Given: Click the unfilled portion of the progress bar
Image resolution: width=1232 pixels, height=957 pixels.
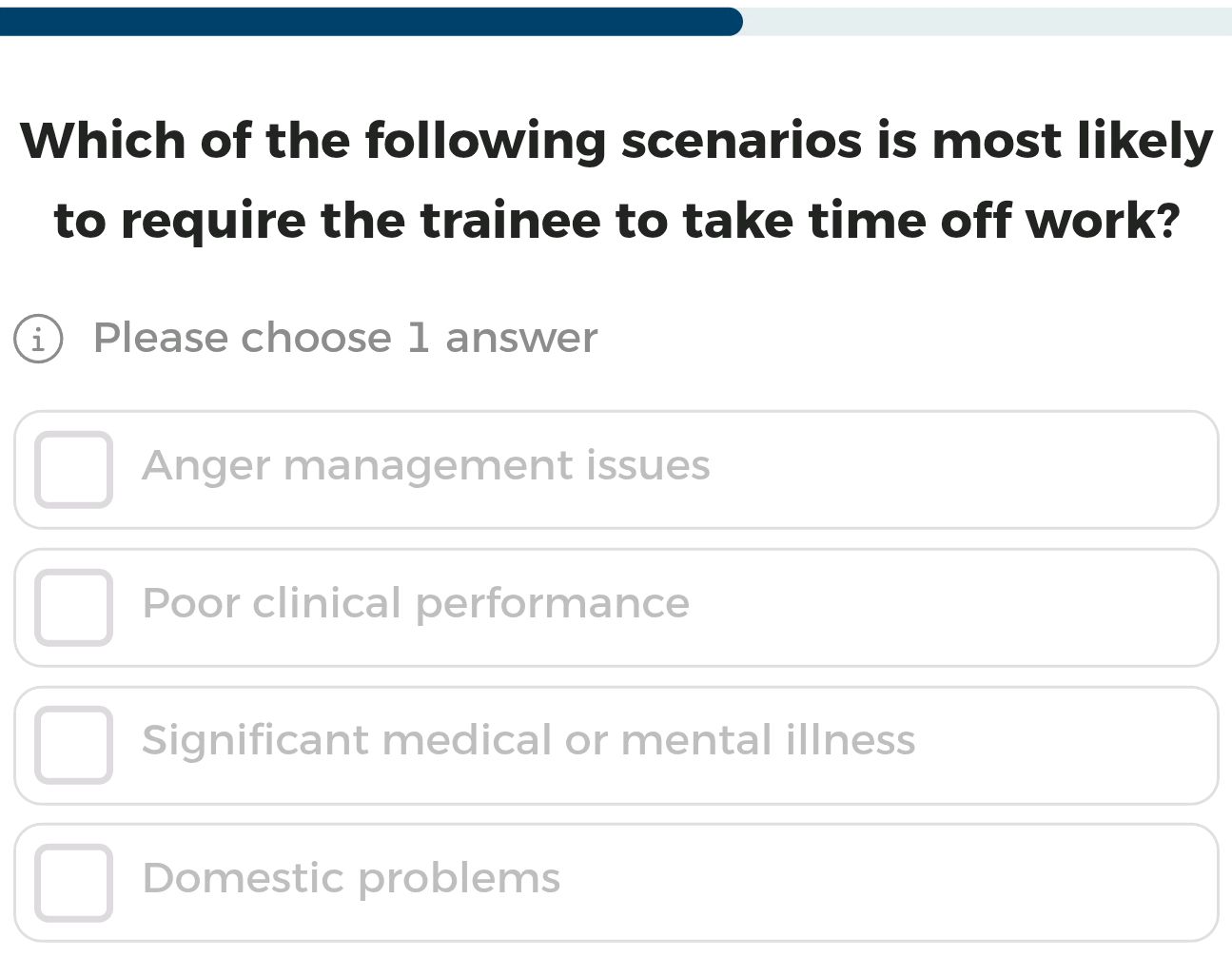Looking at the screenshot, I should pos(980,19).
